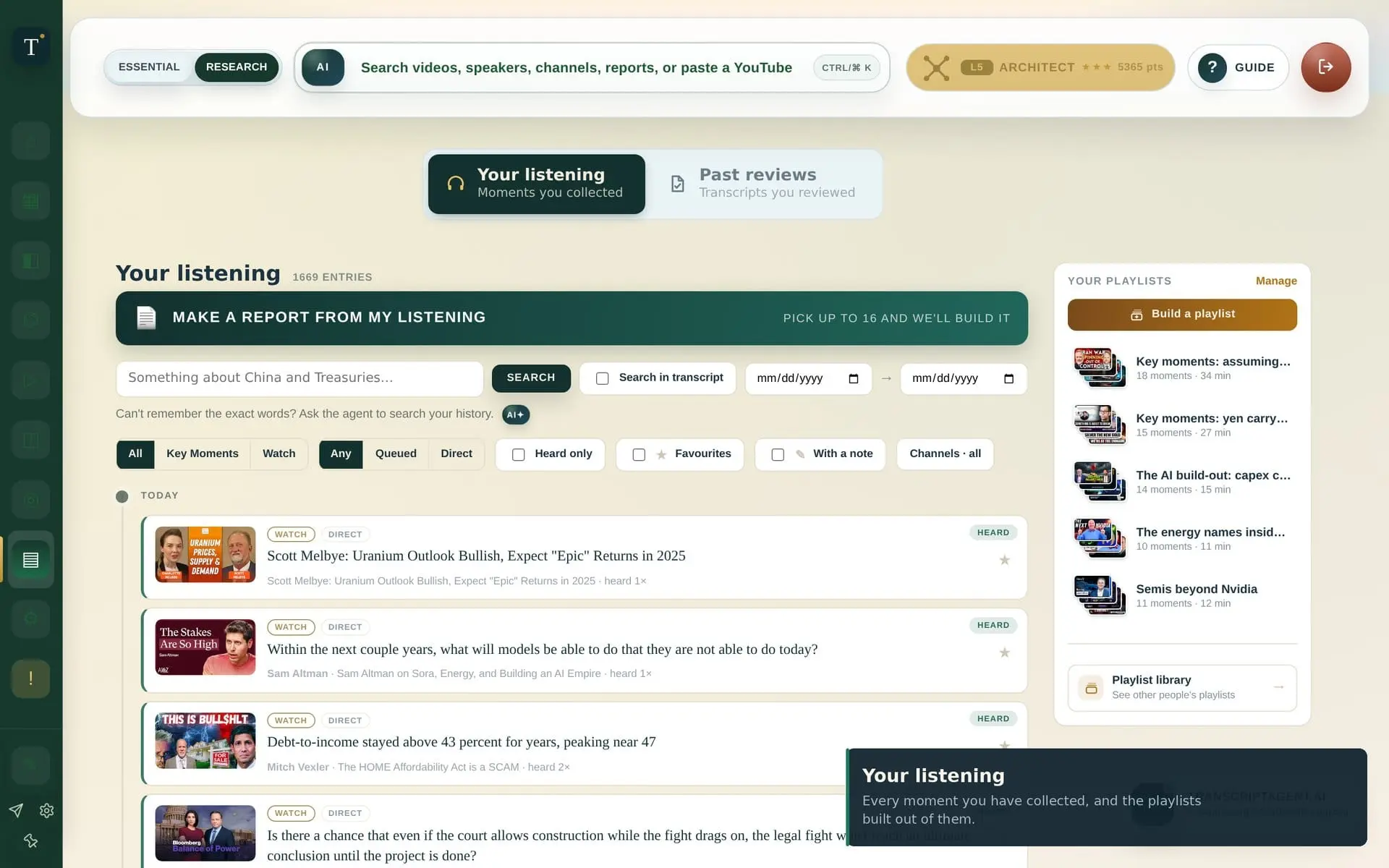Filter by the Watch type tab

pyautogui.click(x=279, y=454)
